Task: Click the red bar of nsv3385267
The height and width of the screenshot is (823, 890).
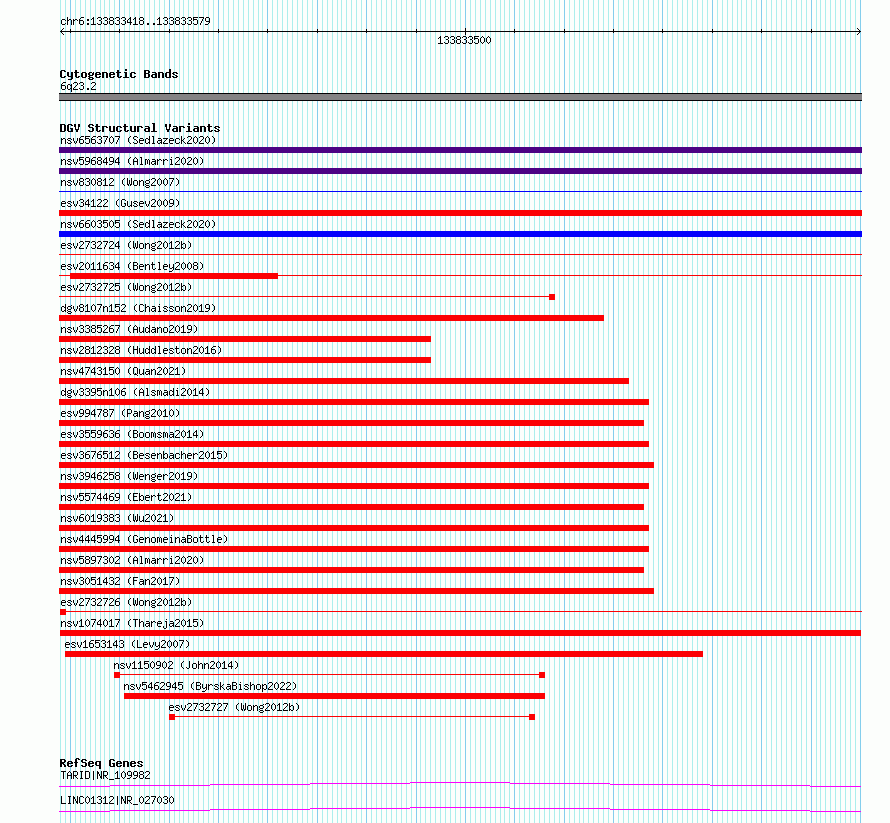Action: point(245,339)
